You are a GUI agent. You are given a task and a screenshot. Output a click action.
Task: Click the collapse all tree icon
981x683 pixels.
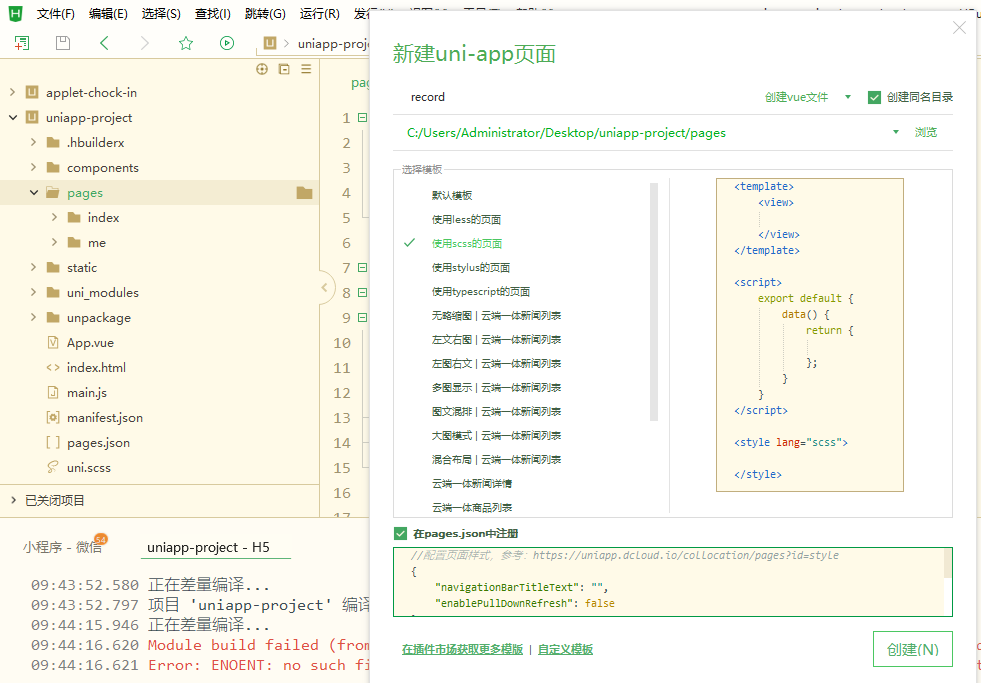(x=284, y=69)
